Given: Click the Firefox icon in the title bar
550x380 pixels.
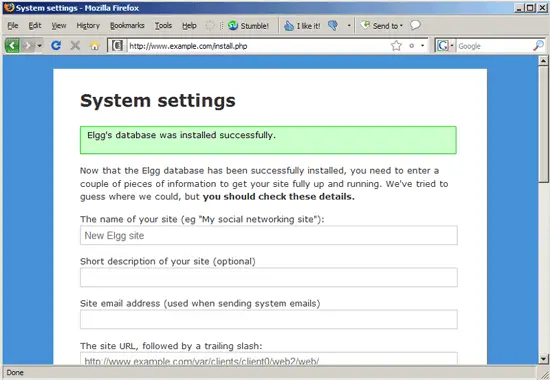Looking at the screenshot, I should 9,7.
